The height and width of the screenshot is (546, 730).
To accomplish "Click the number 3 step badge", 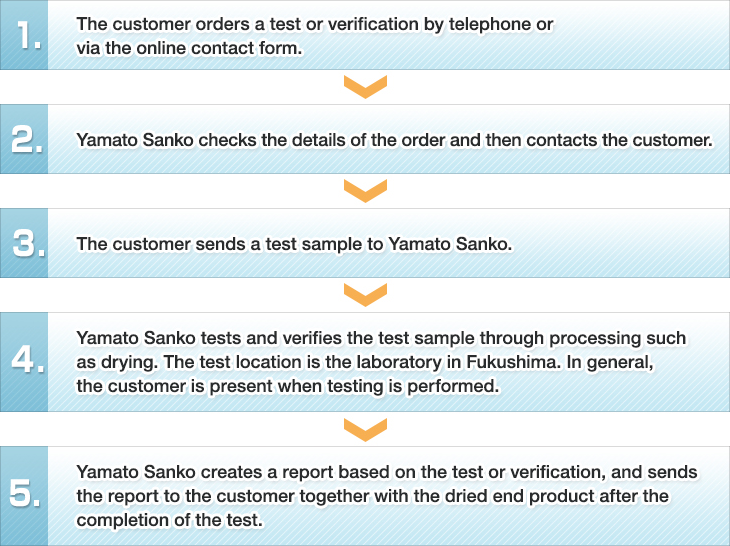I will tap(24, 243).
